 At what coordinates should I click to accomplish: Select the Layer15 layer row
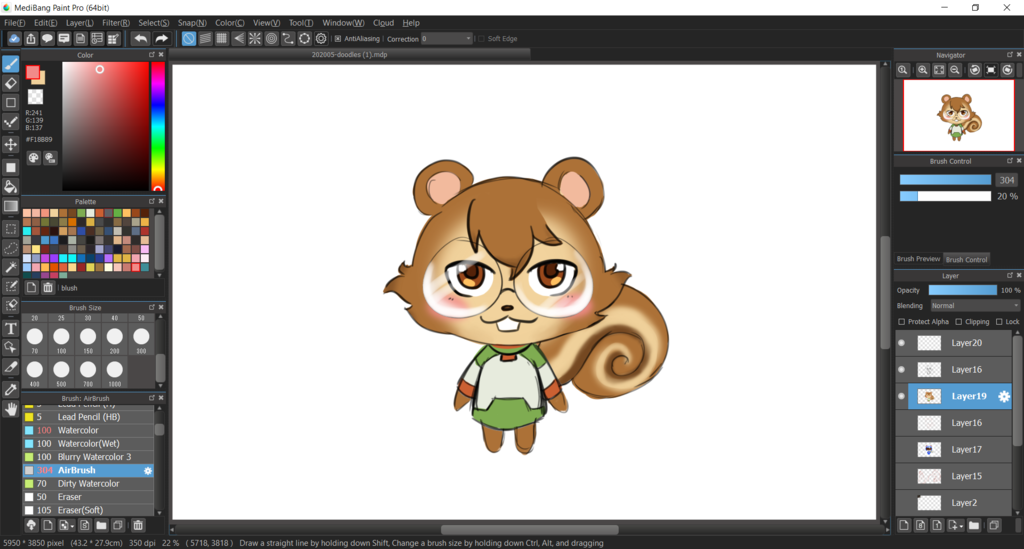[953, 477]
